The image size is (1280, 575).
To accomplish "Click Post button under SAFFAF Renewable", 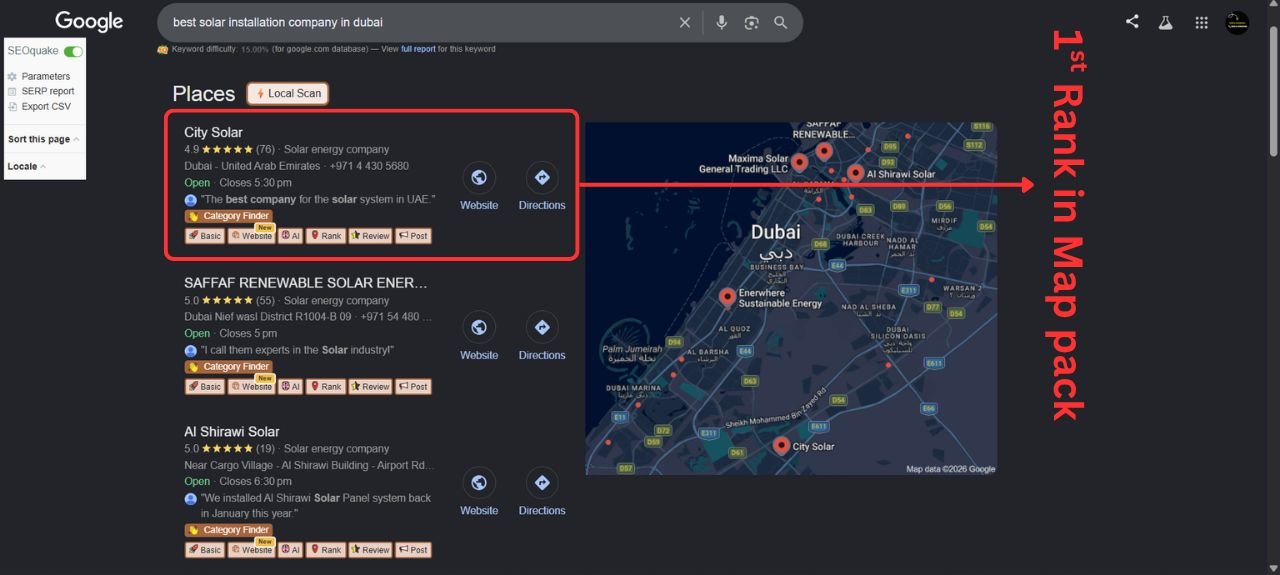I will pos(413,386).
